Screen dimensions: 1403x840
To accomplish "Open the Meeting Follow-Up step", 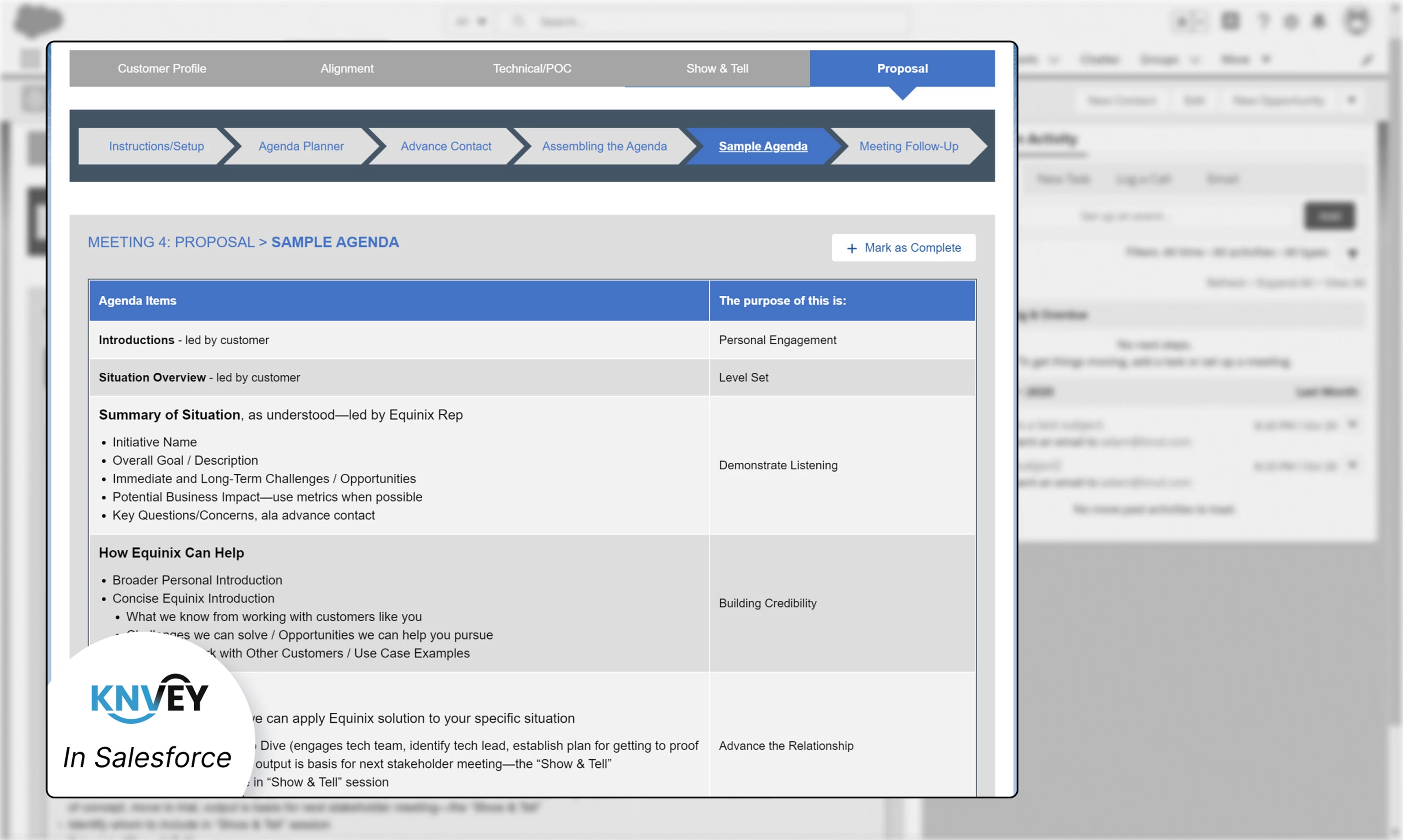I will [x=908, y=146].
